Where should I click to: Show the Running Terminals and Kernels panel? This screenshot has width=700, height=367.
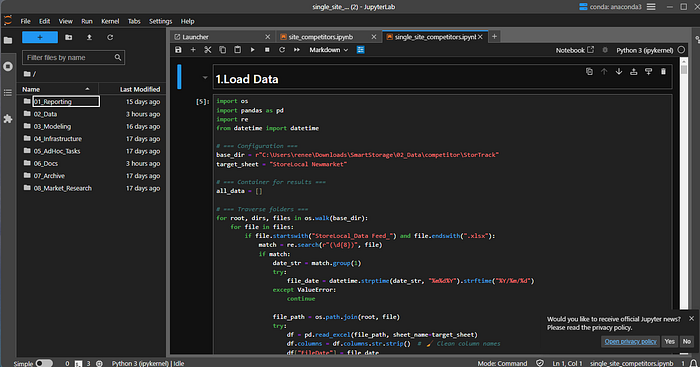click(8, 67)
